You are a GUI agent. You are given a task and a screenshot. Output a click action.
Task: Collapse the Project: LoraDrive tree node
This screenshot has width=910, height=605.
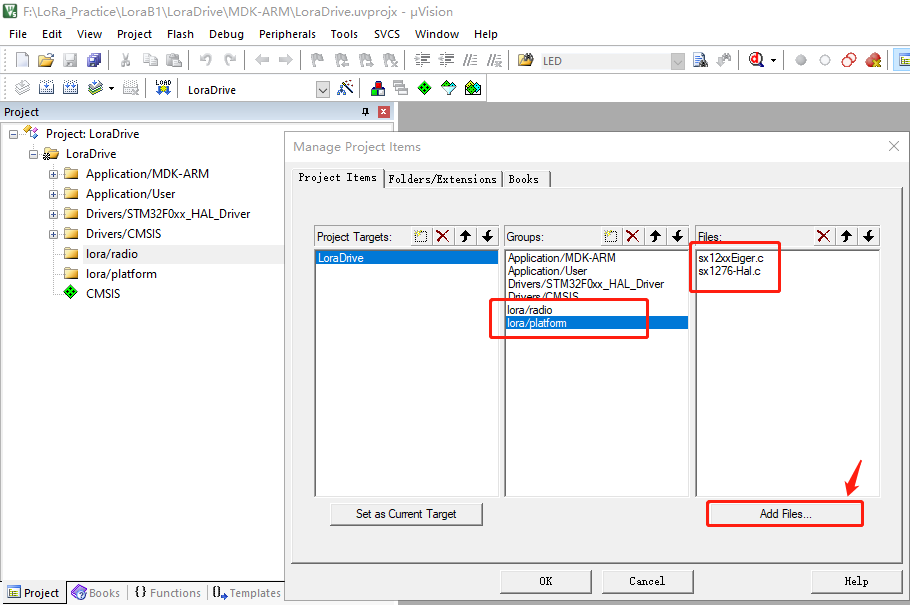(13, 134)
